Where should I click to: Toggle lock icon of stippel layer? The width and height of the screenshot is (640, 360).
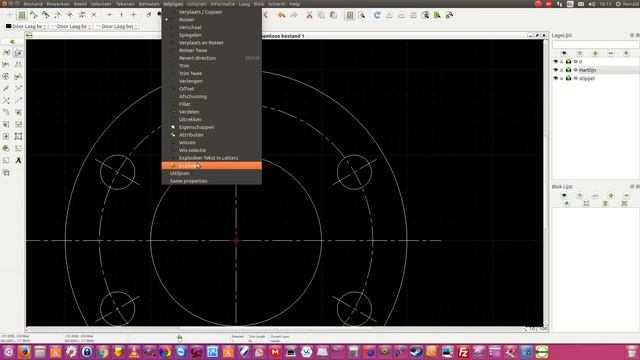562,78
